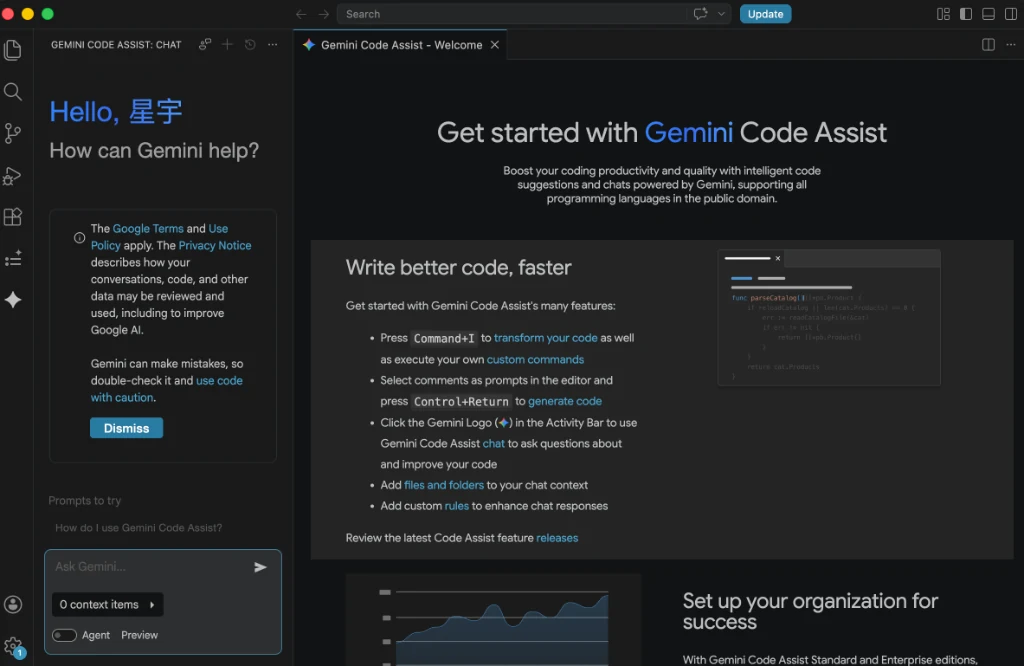Toggle the primary side bar icon
1024x666 pixels.
(966, 14)
